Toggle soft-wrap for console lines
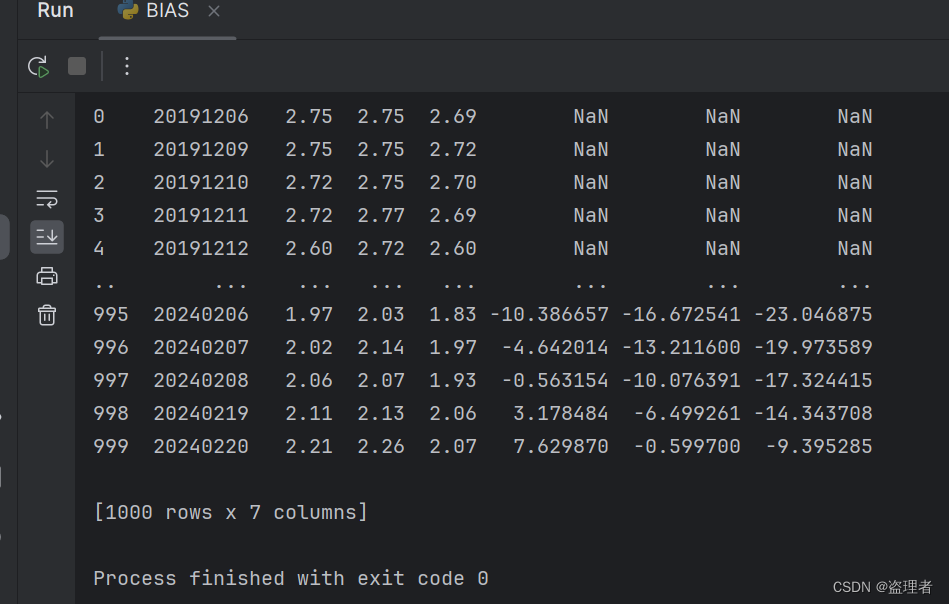This screenshot has height=604, width=949. click(x=46, y=198)
